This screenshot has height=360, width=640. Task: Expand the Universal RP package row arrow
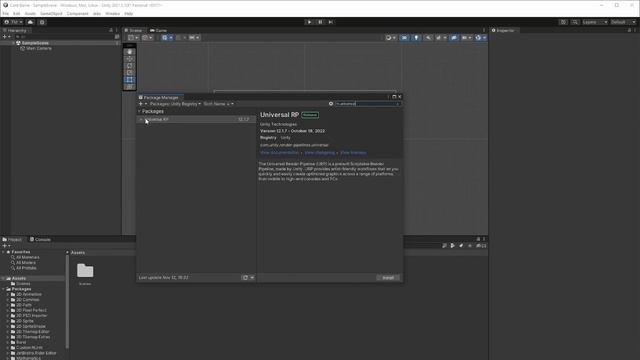click(x=141, y=120)
